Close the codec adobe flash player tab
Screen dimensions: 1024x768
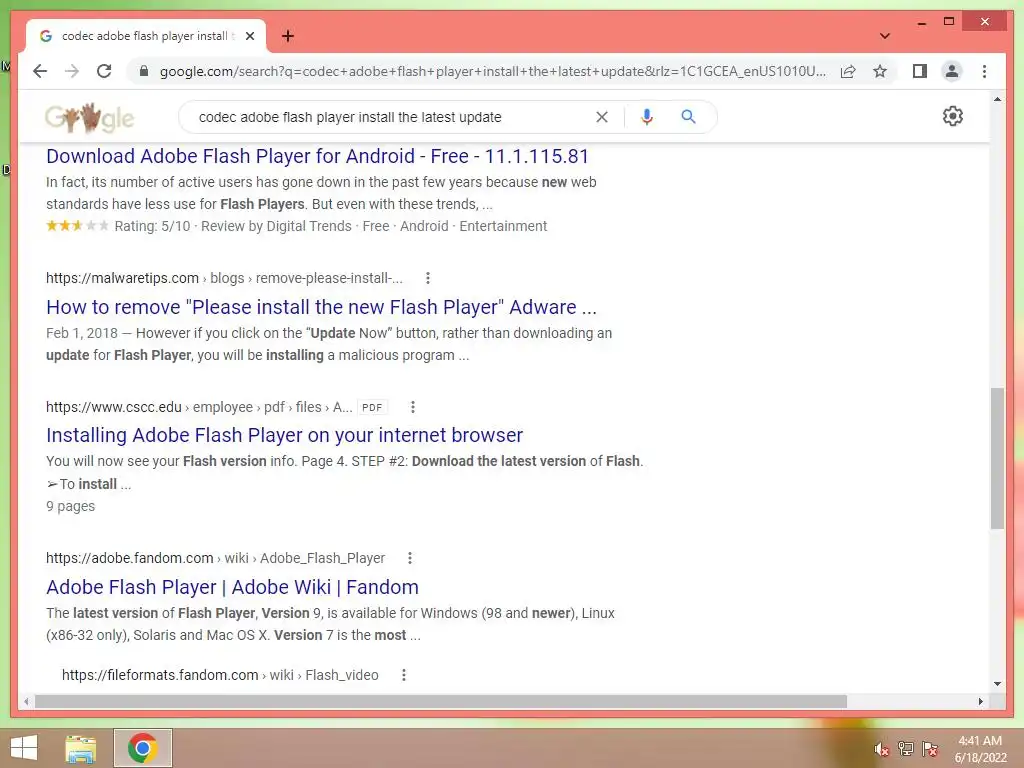(x=250, y=36)
